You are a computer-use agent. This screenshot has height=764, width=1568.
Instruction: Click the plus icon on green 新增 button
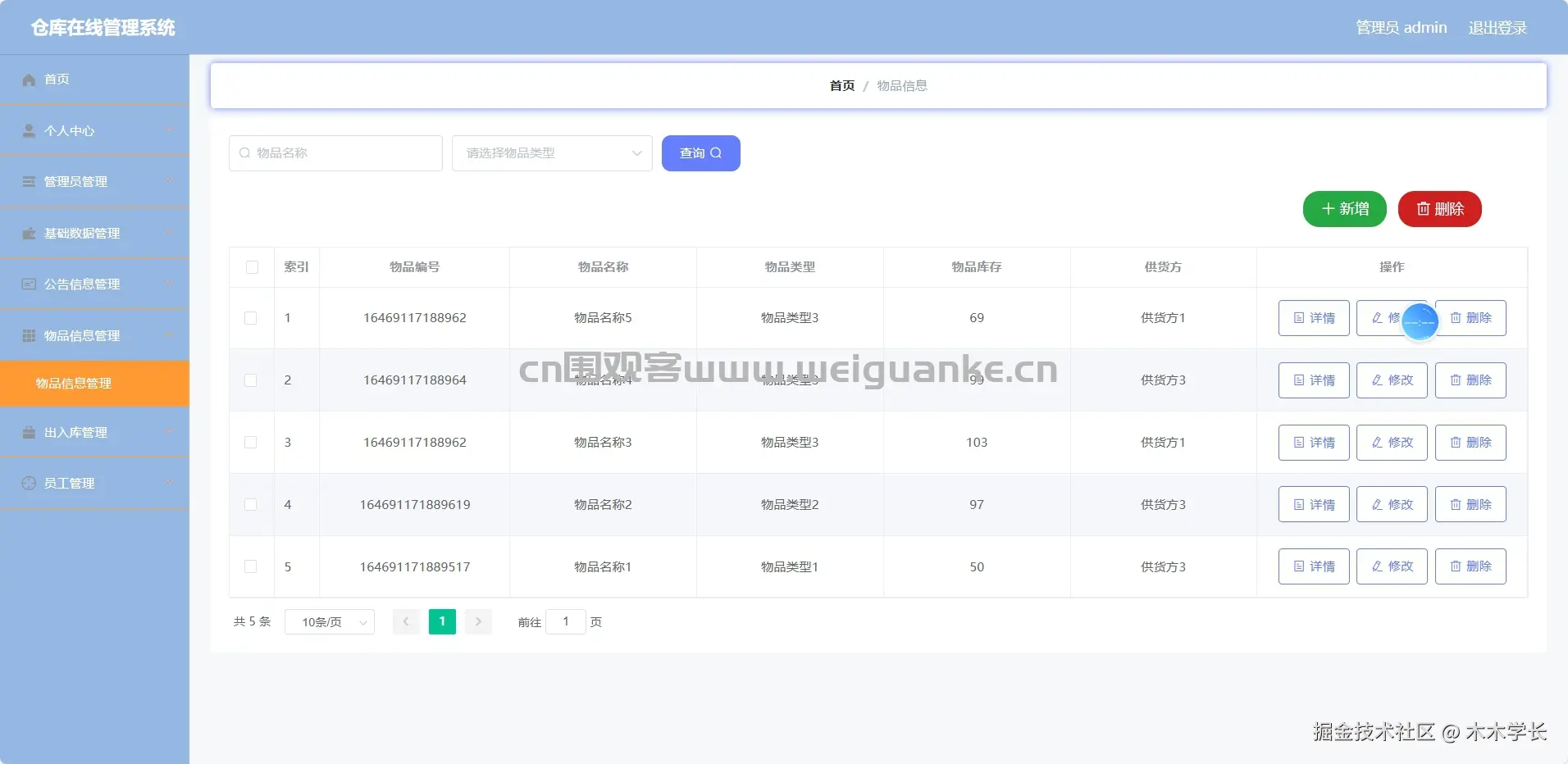pos(1329,209)
